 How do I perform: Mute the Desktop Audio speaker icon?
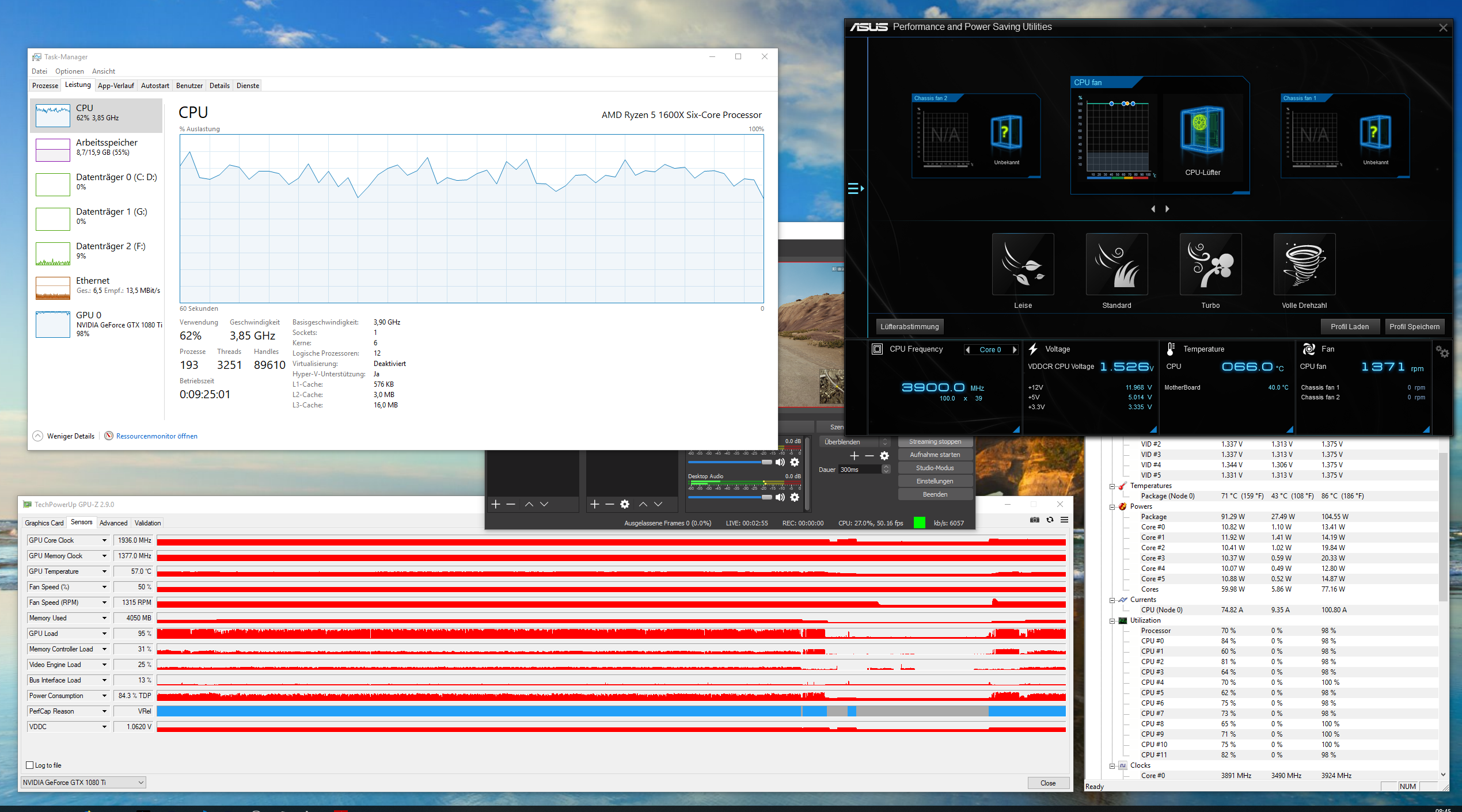(780, 497)
